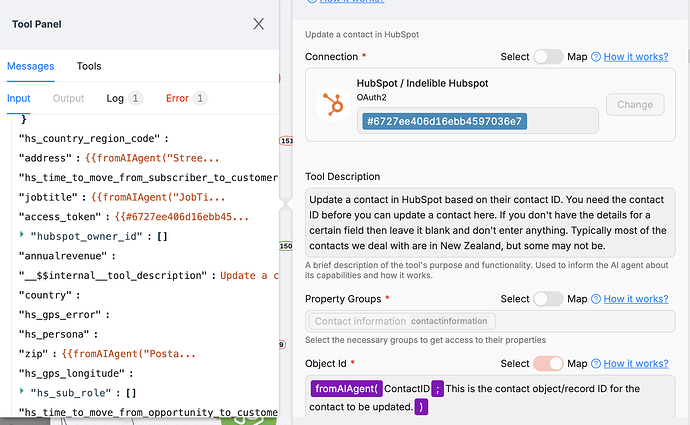Click the "__$$internal__tool_description" key
The width and height of the screenshot is (690, 425).
coord(113,275)
